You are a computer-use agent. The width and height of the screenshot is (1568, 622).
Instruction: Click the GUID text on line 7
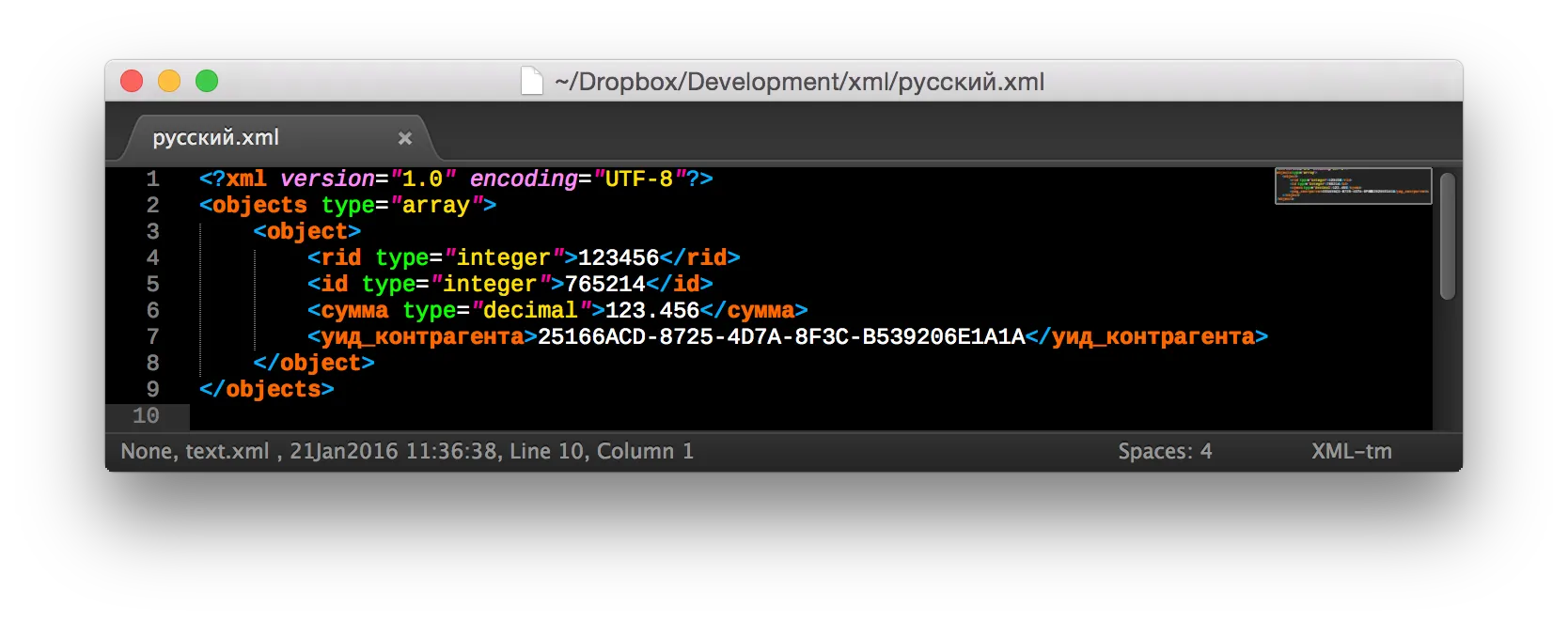click(x=781, y=337)
